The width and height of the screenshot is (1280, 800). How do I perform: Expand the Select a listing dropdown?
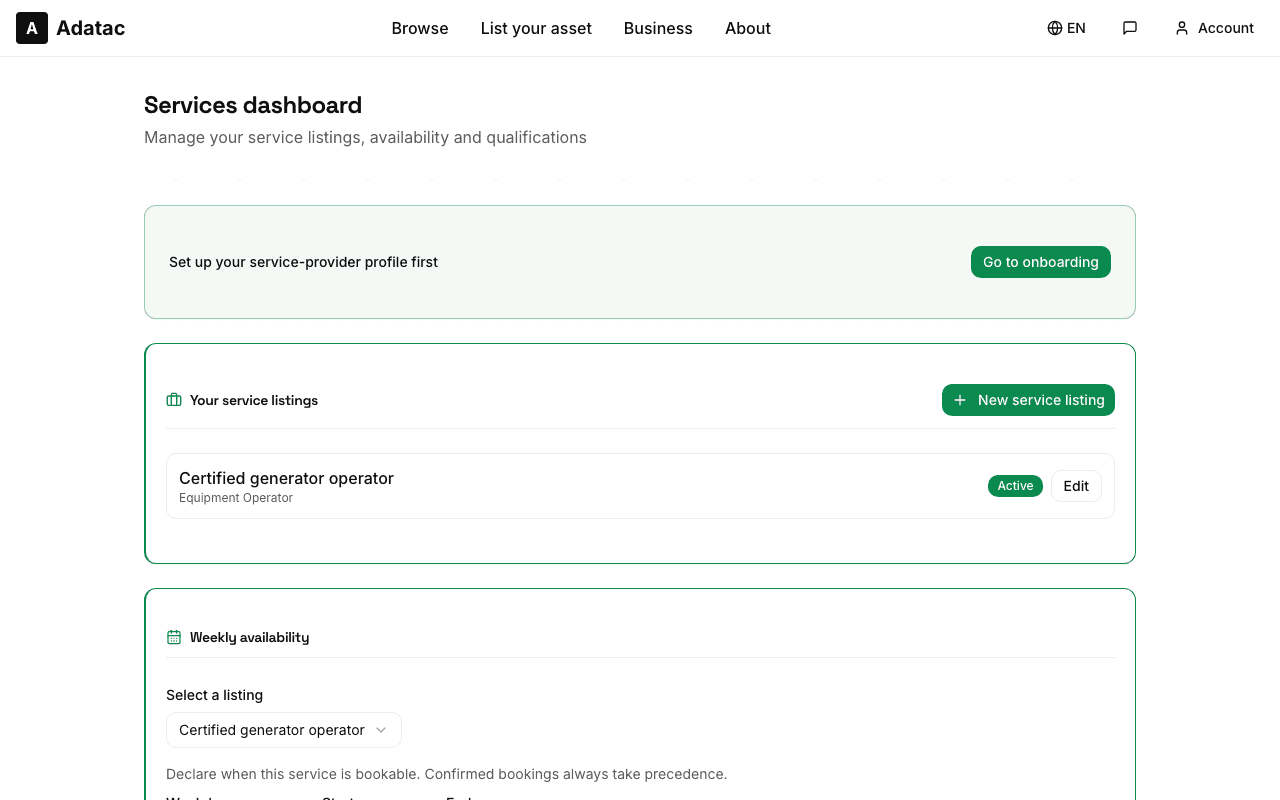coord(284,730)
